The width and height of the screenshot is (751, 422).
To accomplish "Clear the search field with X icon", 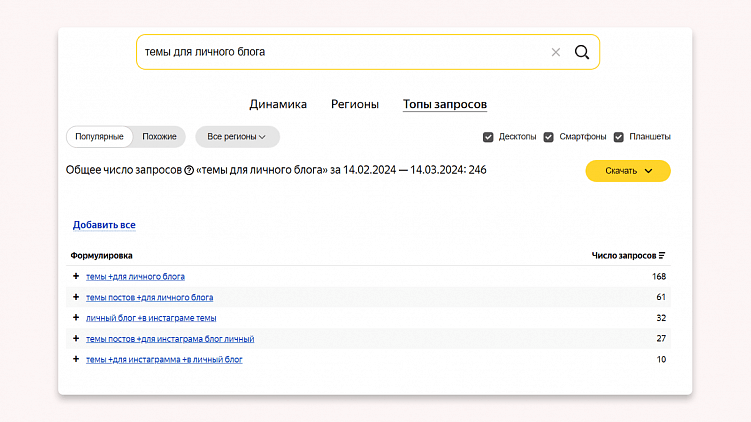I will tap(556, 52).
